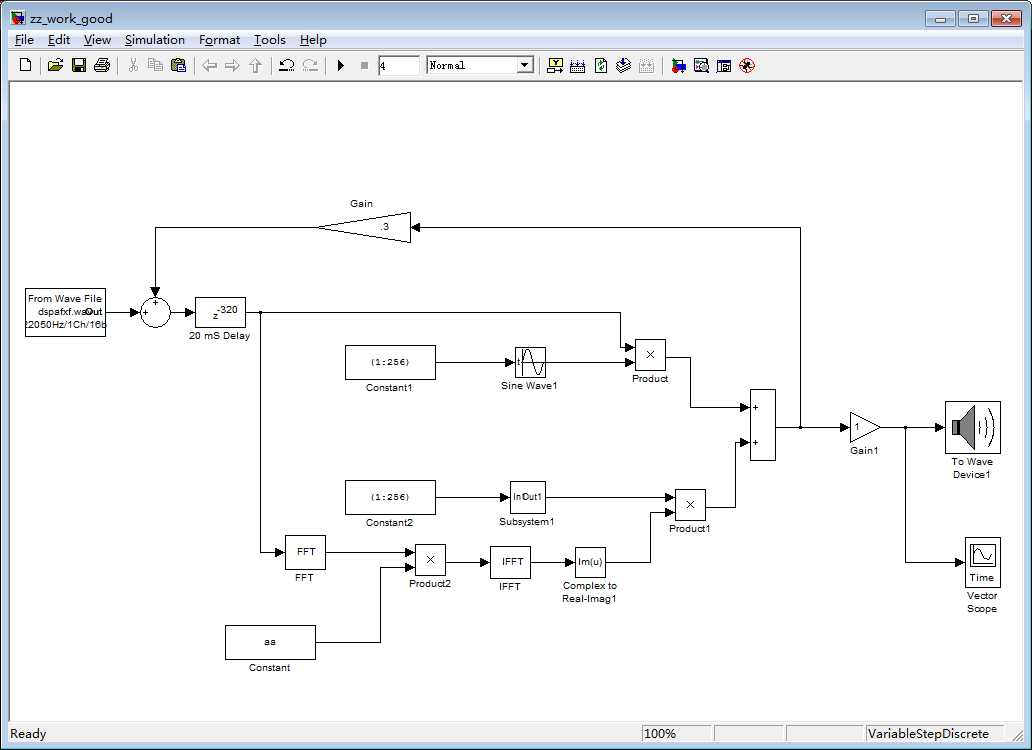Click the Sine Wave1 block label

529,386
